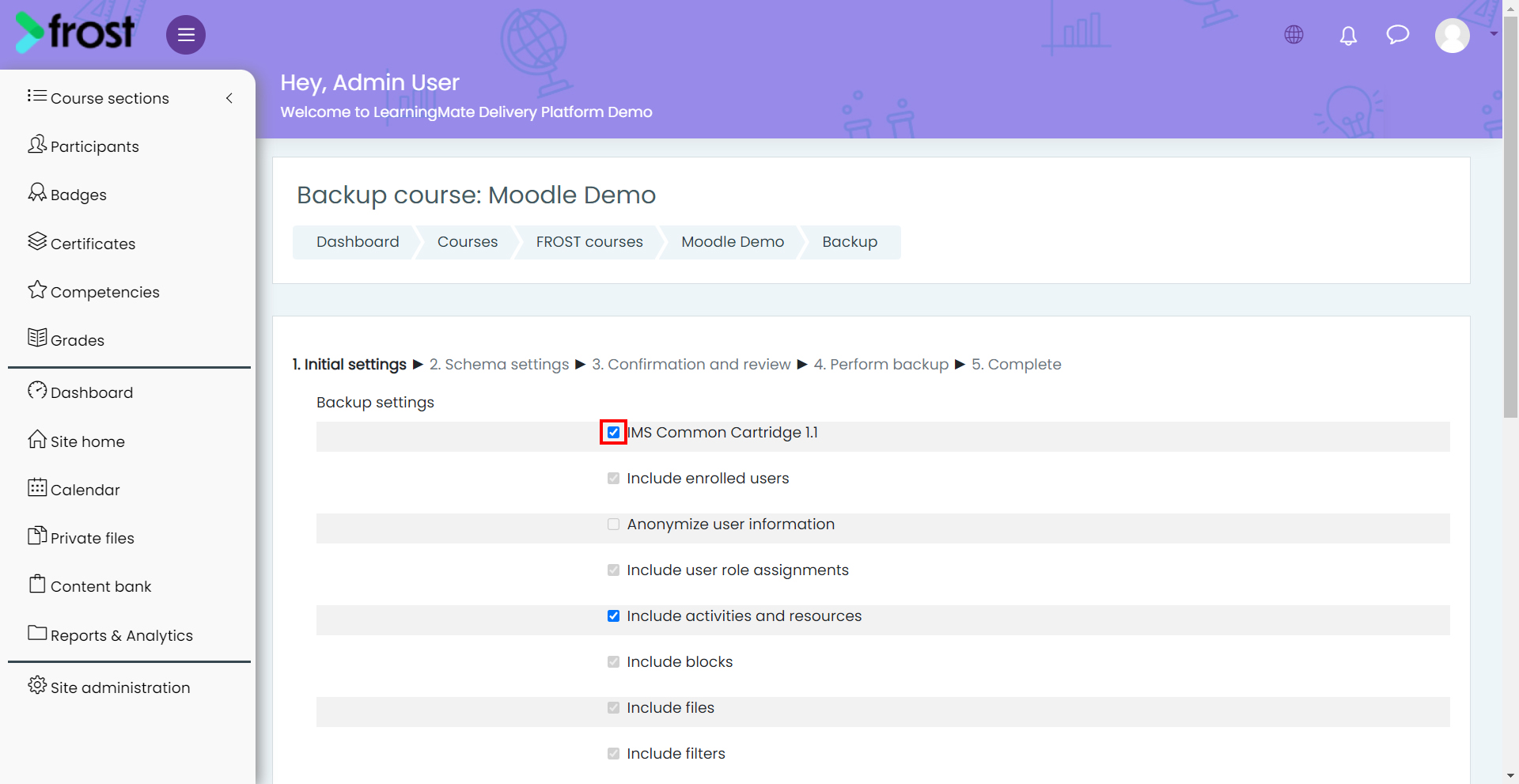Image resolution: width=1519 pixels, height=784 pixels.
Task: Uncheck IMS Common Cartridge 1.1 checkbox
Action: 613,433
